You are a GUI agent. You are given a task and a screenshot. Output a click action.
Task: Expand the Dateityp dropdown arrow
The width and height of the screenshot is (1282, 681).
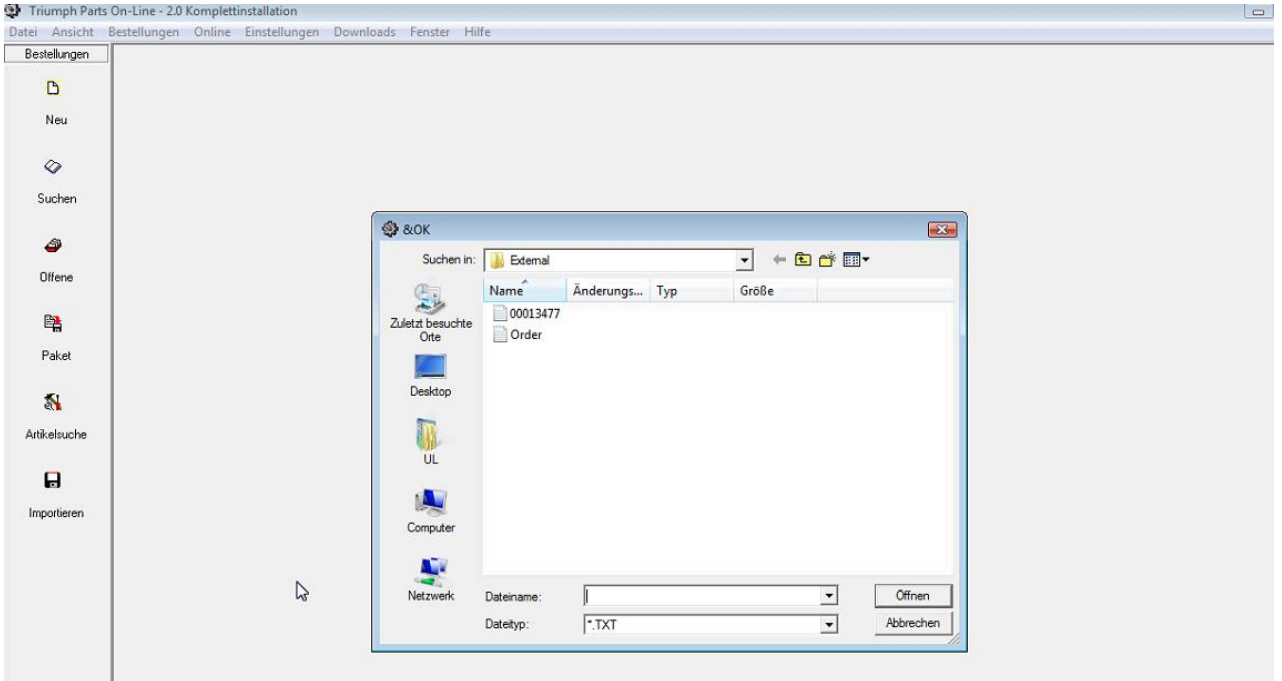[x=828, y=625]
